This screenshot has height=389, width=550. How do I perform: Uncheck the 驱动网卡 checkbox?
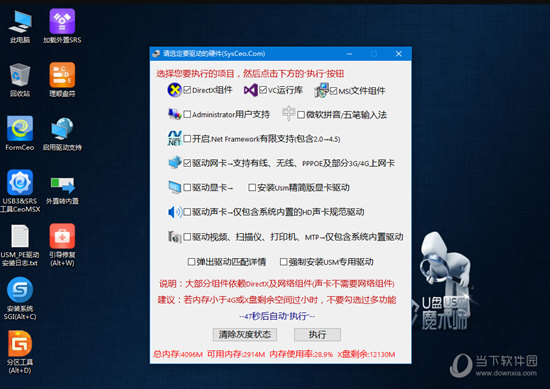187,163
